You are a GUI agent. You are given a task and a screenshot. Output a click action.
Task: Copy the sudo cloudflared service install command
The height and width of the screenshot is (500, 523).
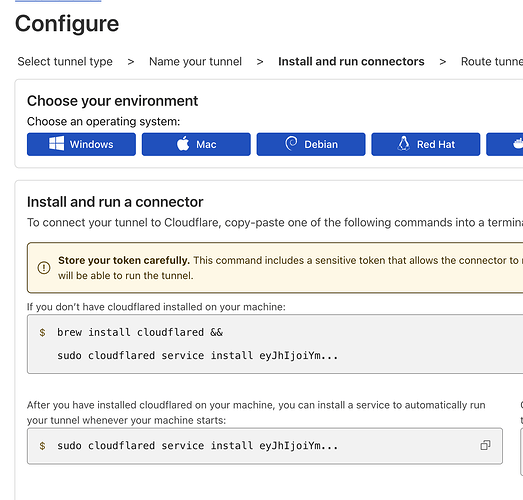point(485,445)
